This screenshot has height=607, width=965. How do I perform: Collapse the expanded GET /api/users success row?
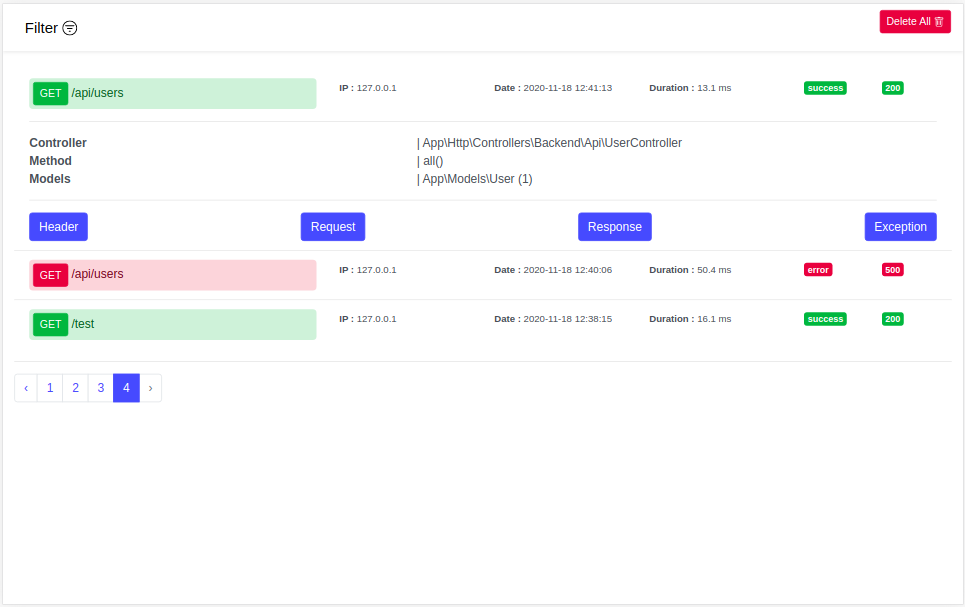173,94
